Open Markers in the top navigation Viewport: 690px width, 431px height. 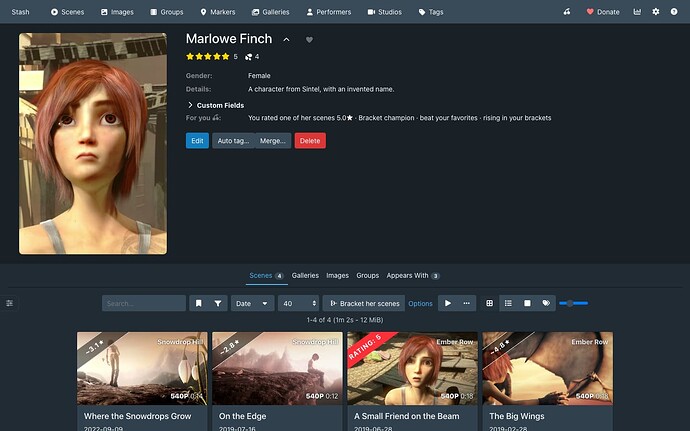(217, 12)
